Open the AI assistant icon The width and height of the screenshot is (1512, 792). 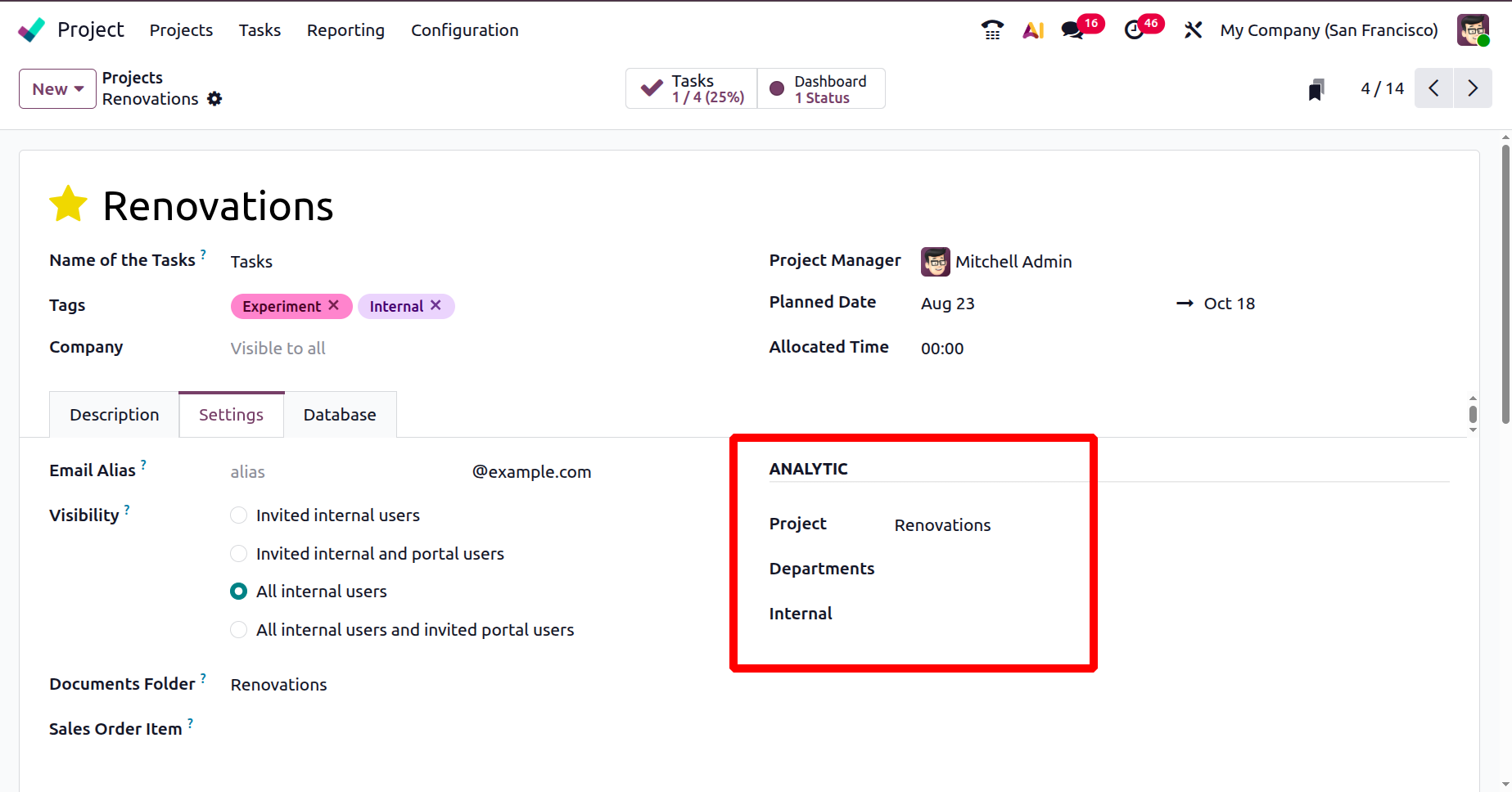point(1033,30)
